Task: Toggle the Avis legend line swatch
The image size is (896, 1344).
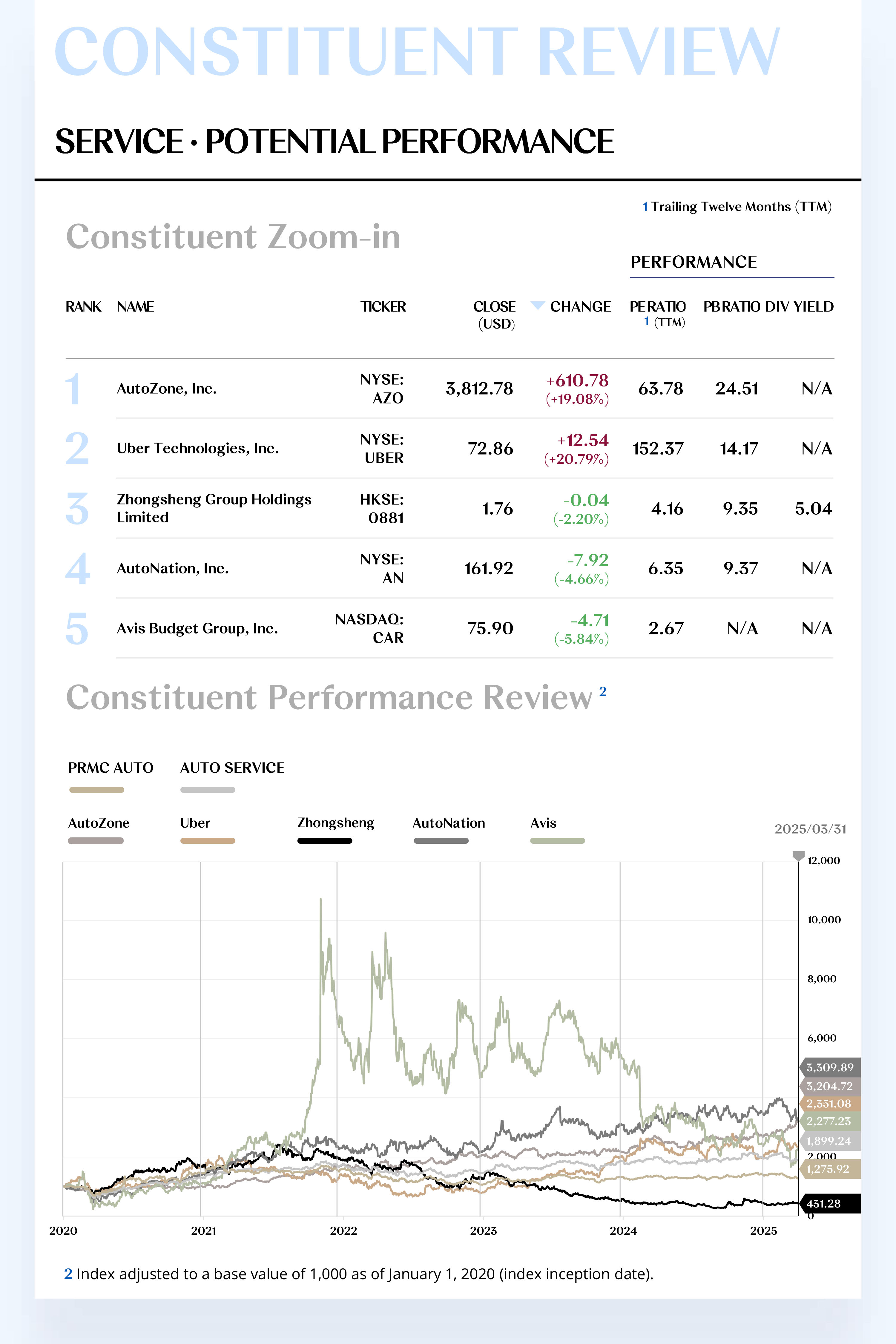Action: [557, 840]
